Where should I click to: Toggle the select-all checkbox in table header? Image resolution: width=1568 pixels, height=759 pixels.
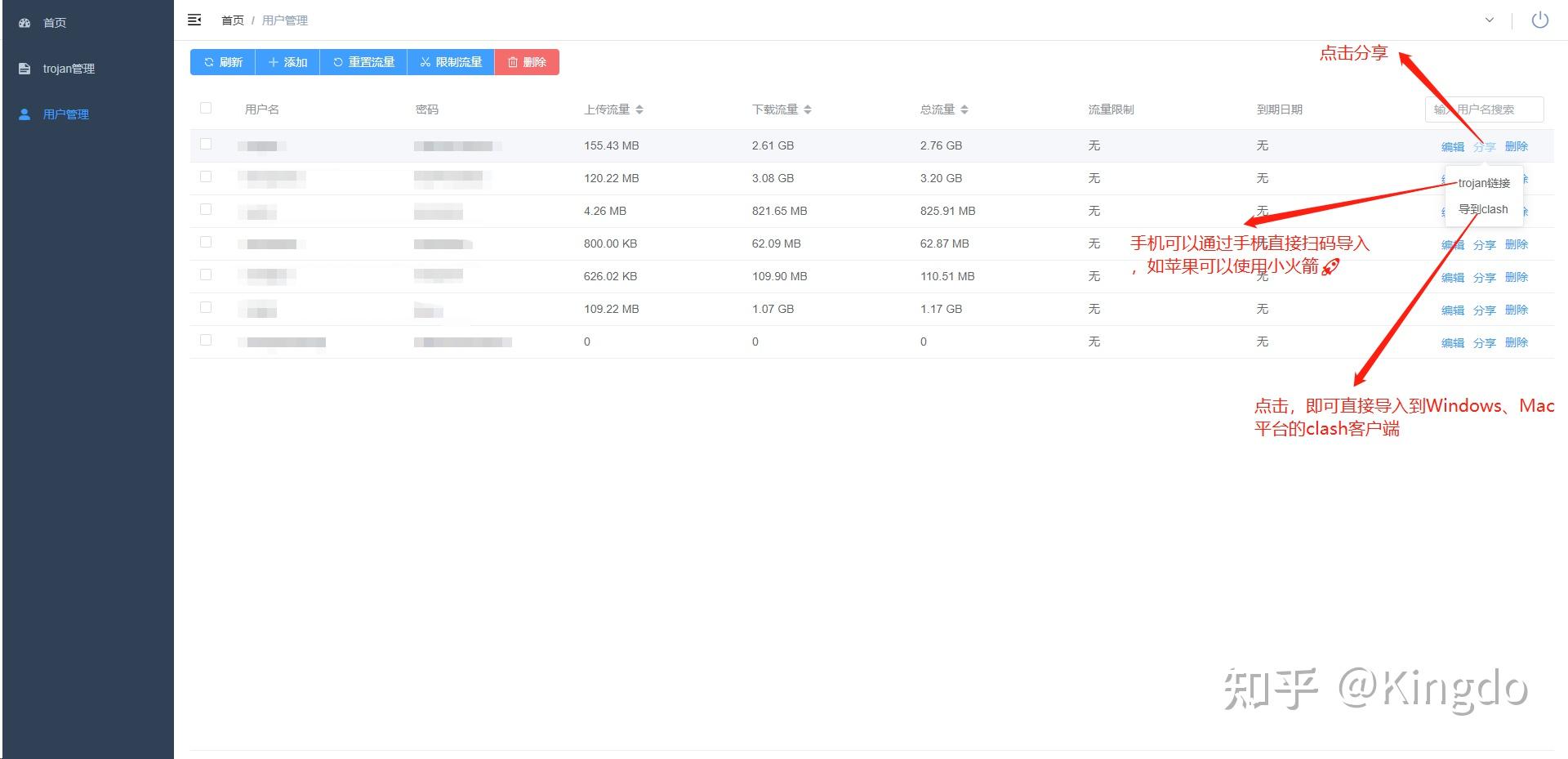pyautogui.click(x=206, y=108)
